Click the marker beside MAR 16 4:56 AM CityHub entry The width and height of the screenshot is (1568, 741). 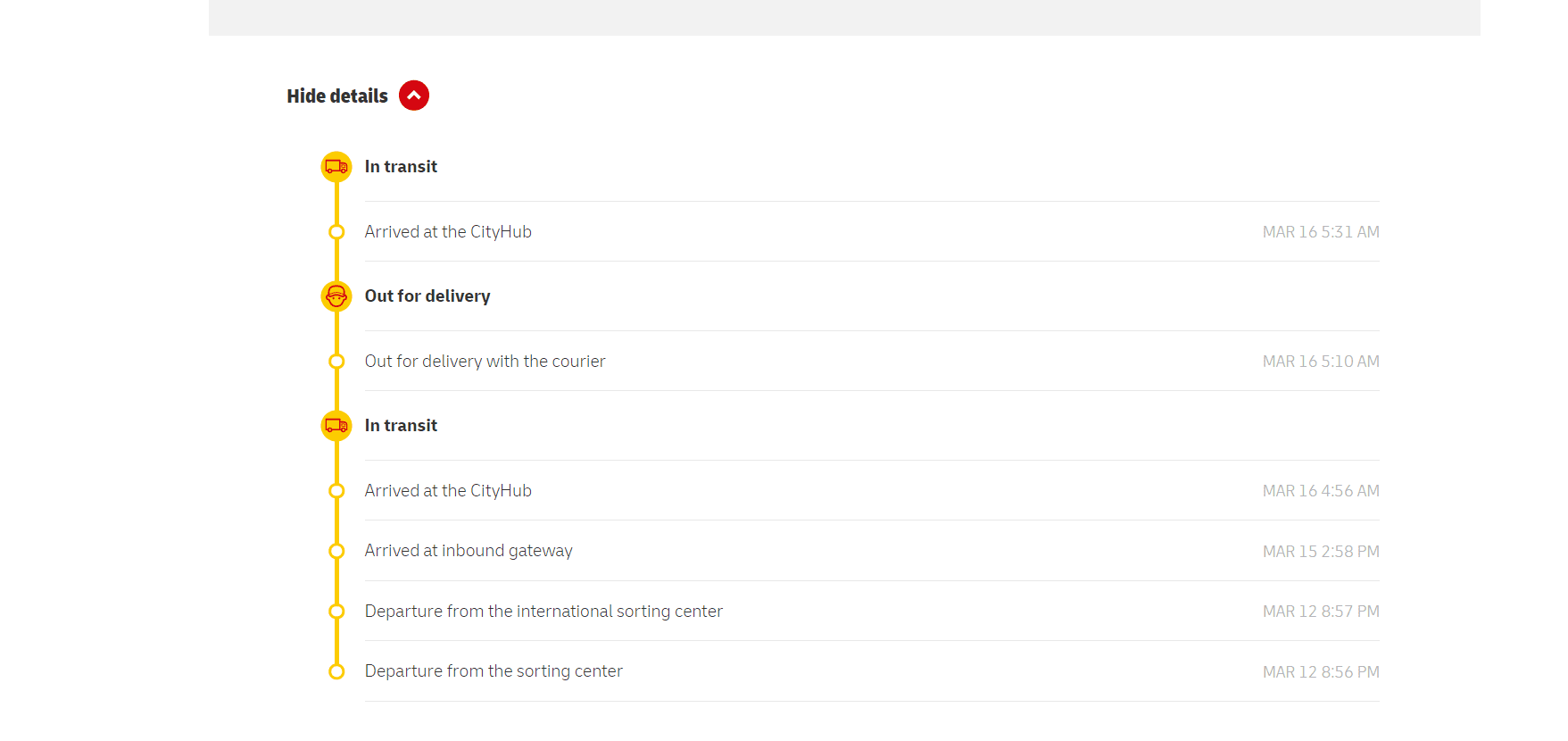pyautogui.click(x=336, y=491)
